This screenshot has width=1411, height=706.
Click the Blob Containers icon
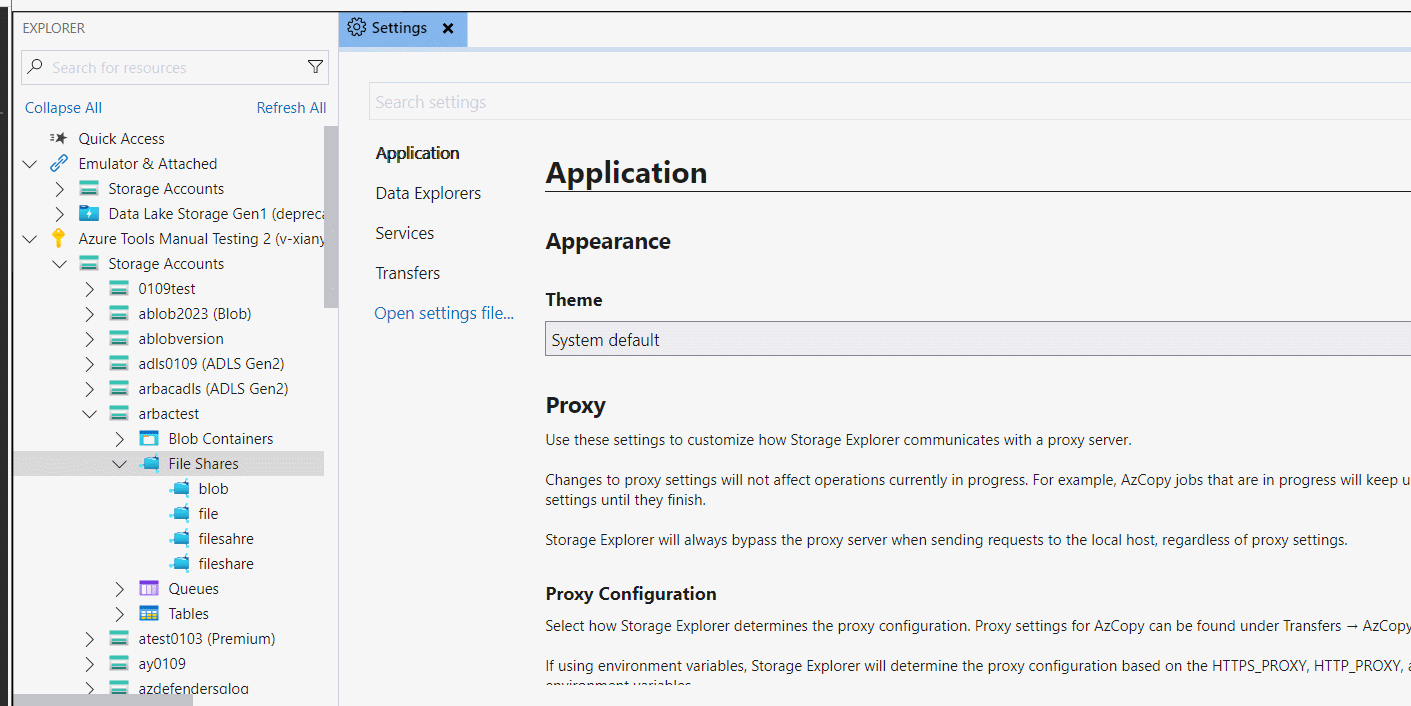[x=149, y=439]
